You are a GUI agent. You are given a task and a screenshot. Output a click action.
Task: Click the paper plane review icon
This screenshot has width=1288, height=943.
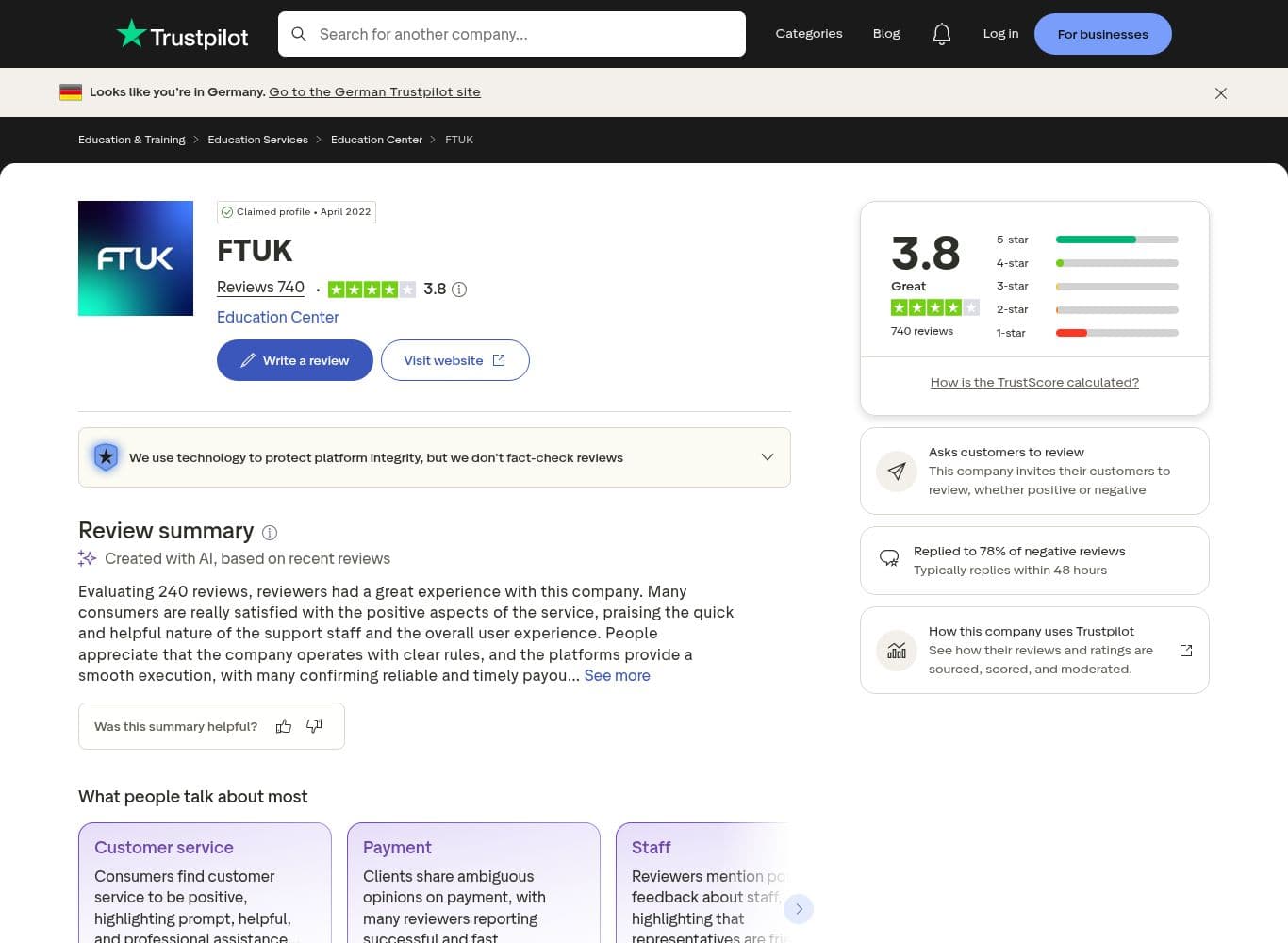(x=897, y=471)
